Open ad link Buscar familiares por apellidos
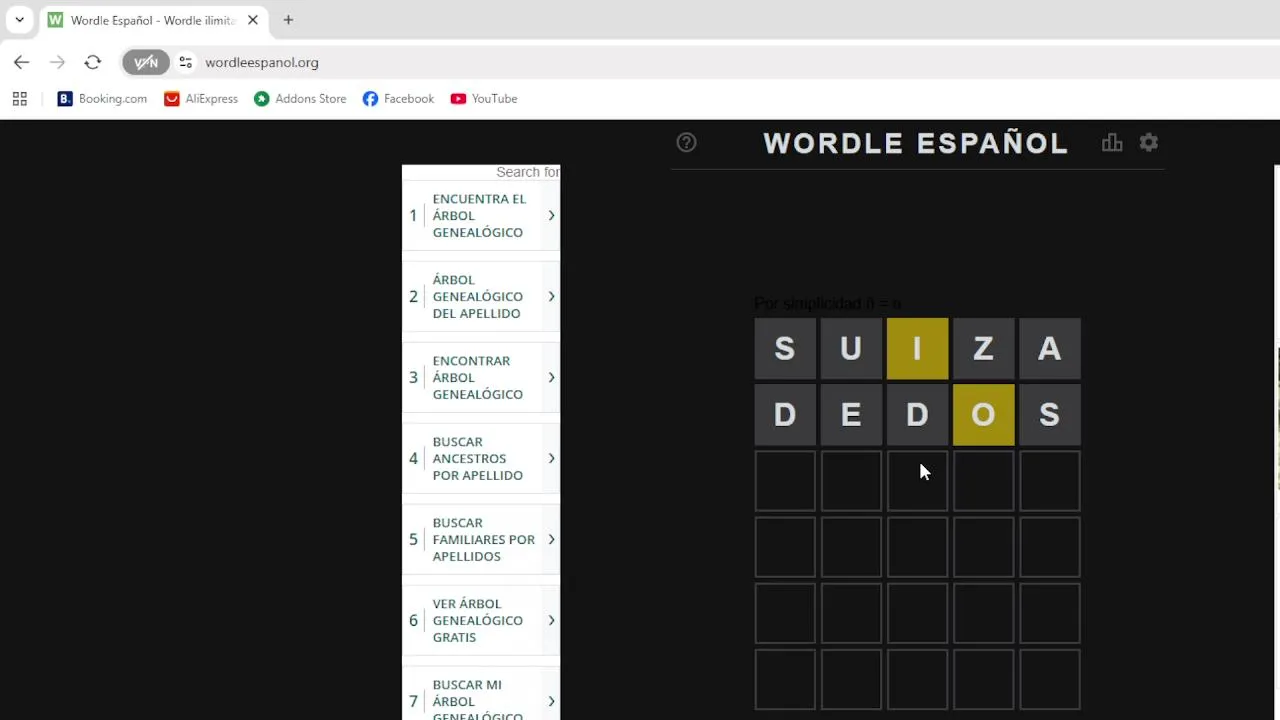Image resolution: width=1280 pixels, height=720 pixels. click(481, 540)
